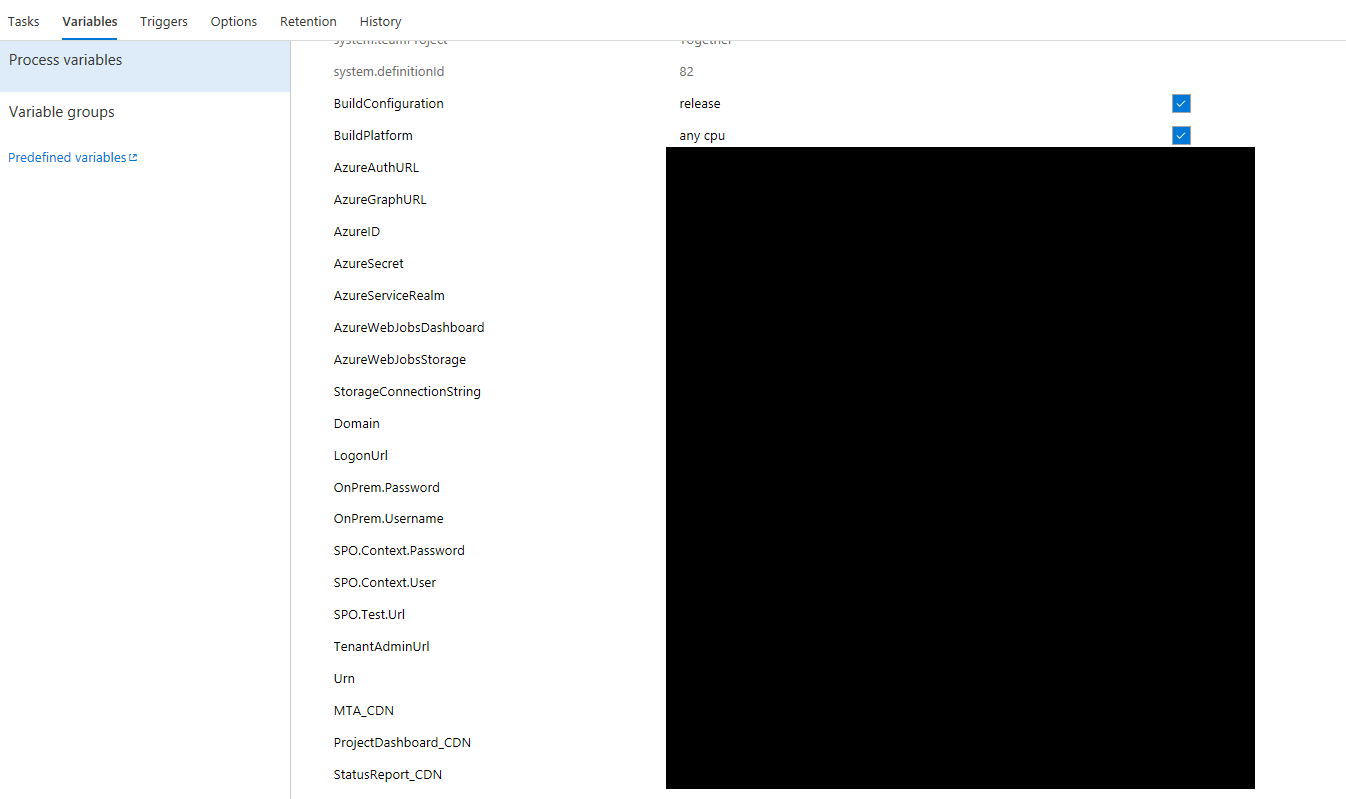Open the Predefined variables link
This screenshot has width=1346, height=799.
65,157
